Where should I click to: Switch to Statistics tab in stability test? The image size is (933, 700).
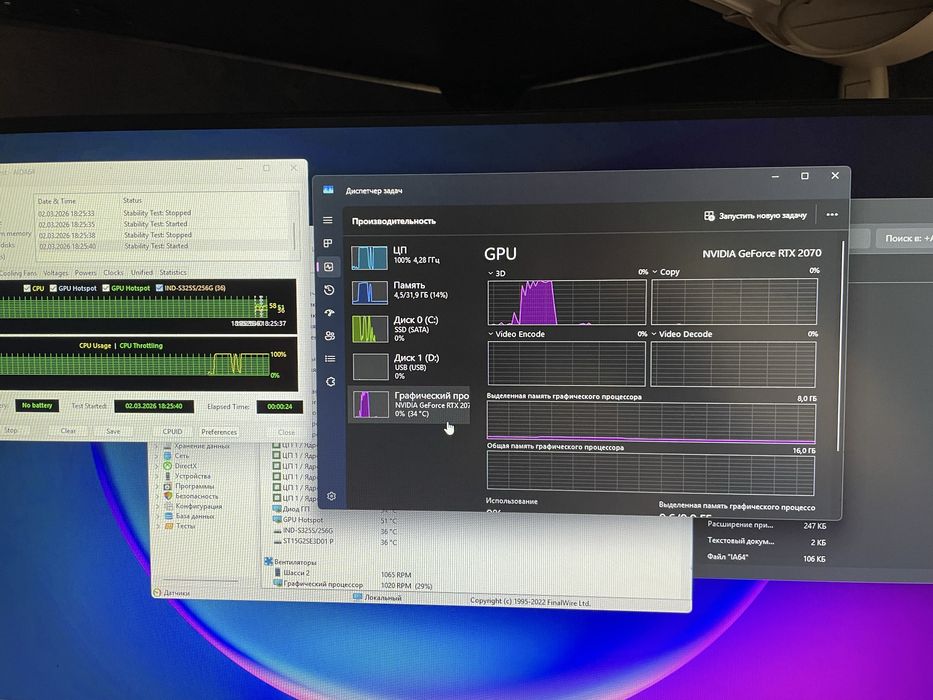click(x=173, y=273)
